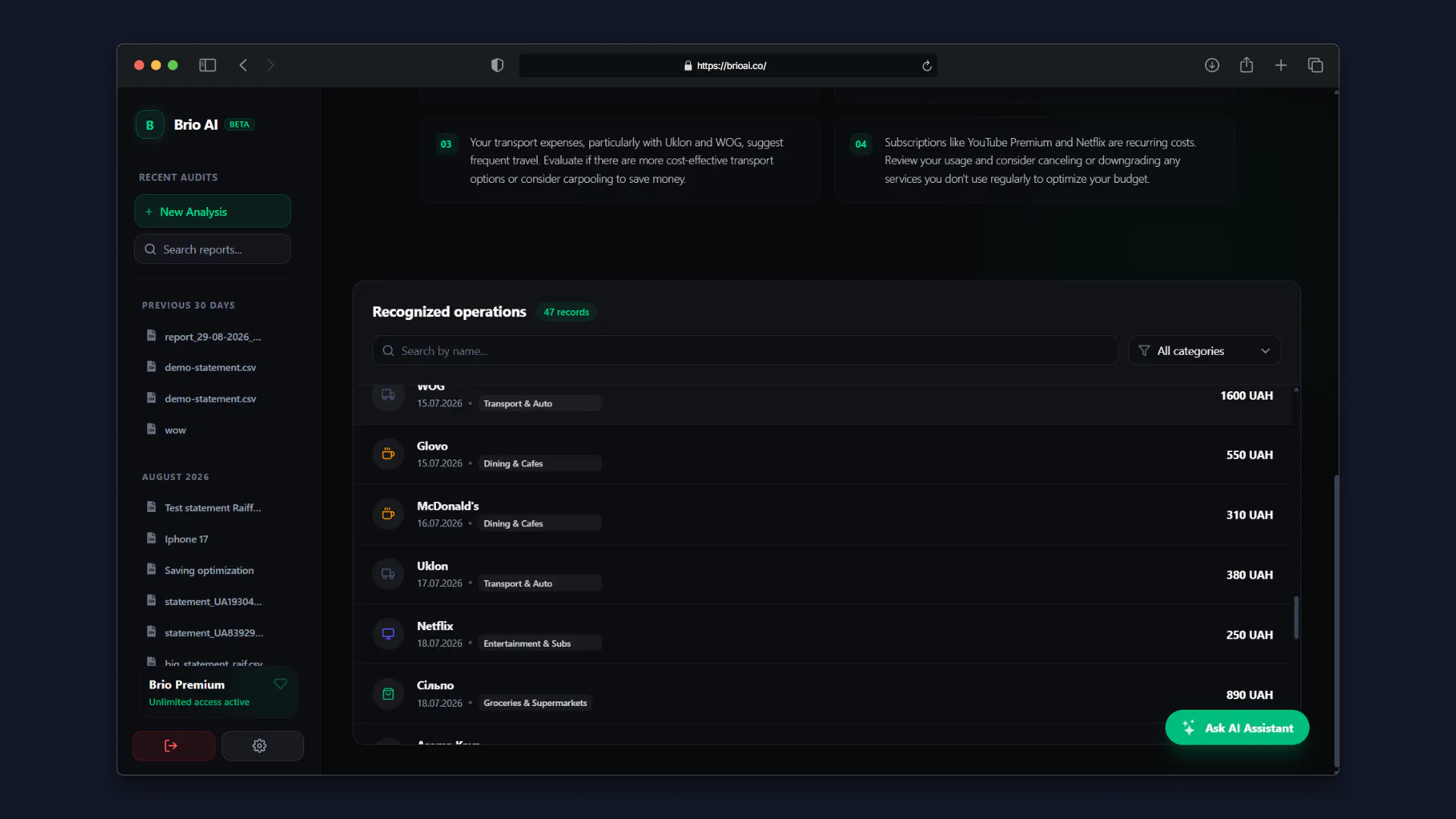
Task: Click the Brio Premium diamond icon
Action: [281, 684]
